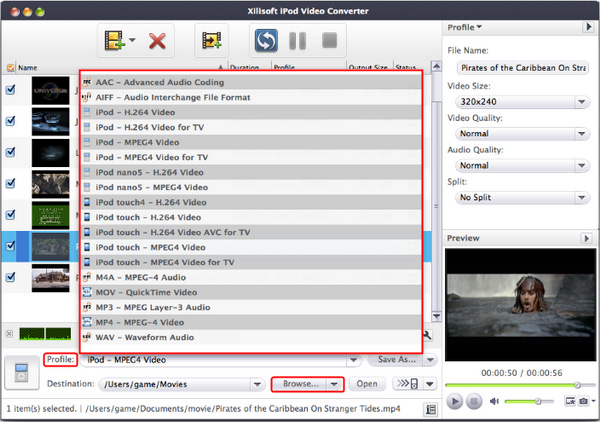Viewport: 600px width, 422px height.
Task: Start conversion with the blue Convert icon
Action: coord(266,41)
